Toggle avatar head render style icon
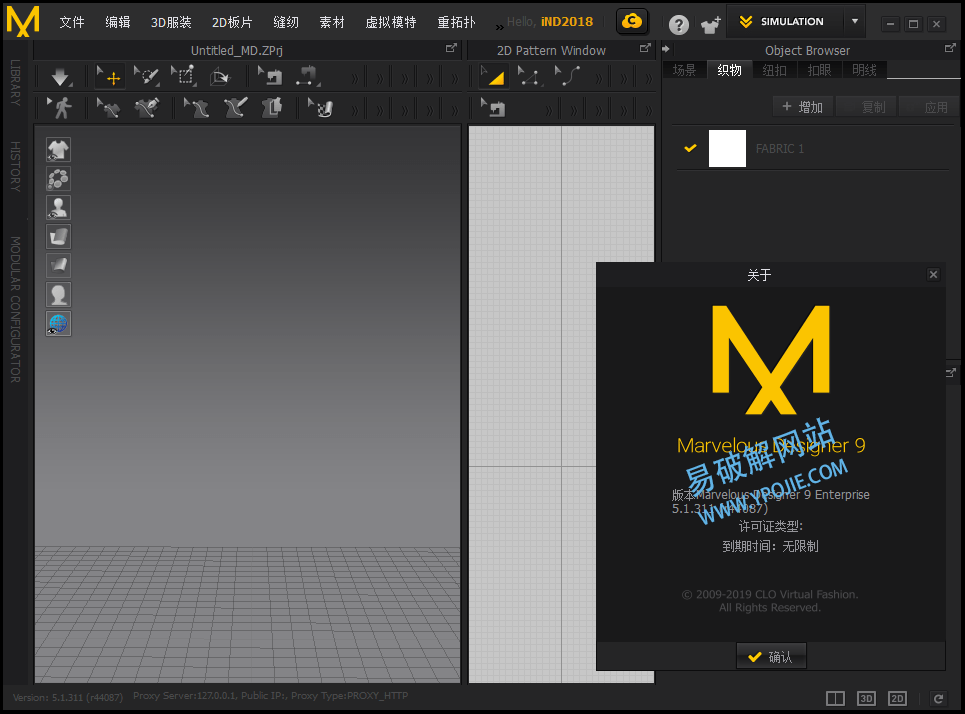 [58, 294]
